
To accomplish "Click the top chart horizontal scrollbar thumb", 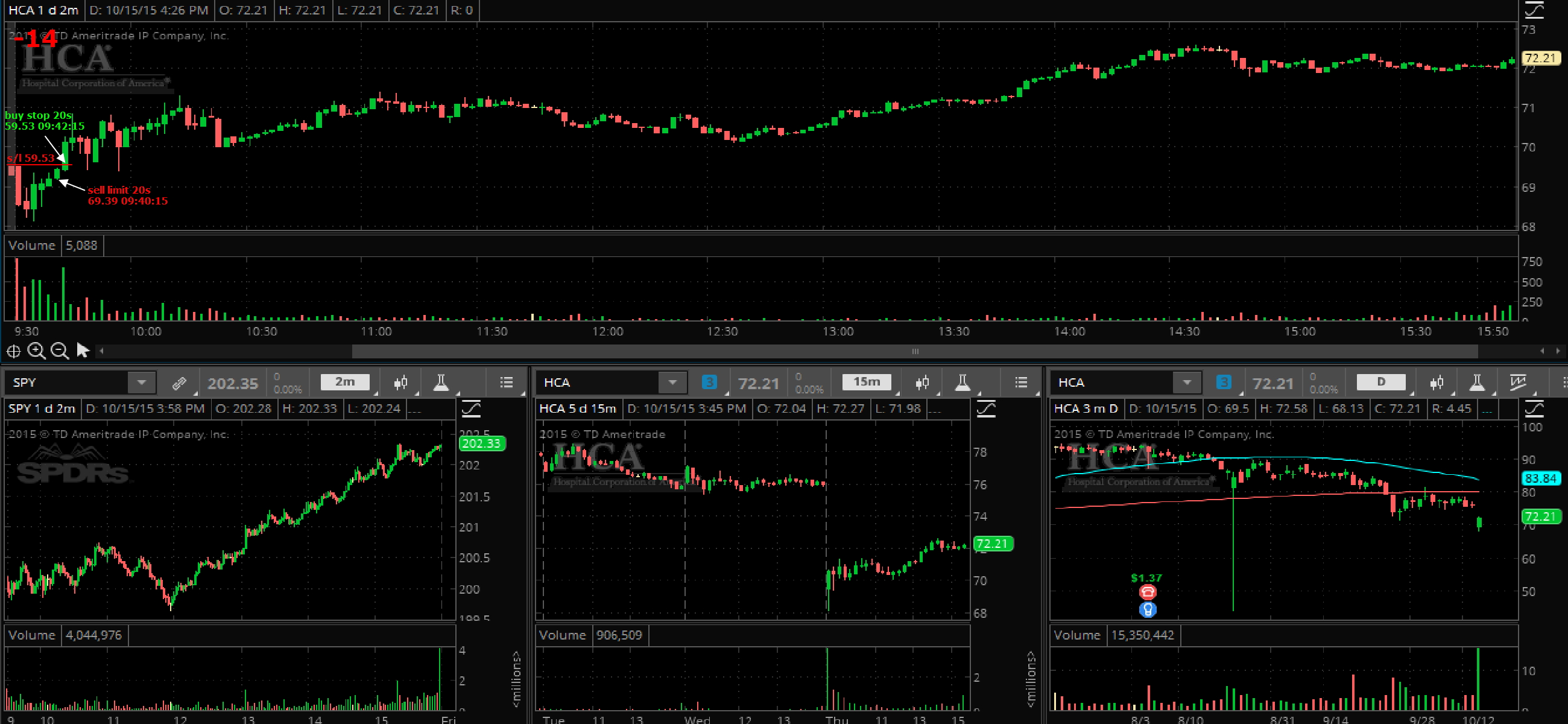I will click(914, 351).
